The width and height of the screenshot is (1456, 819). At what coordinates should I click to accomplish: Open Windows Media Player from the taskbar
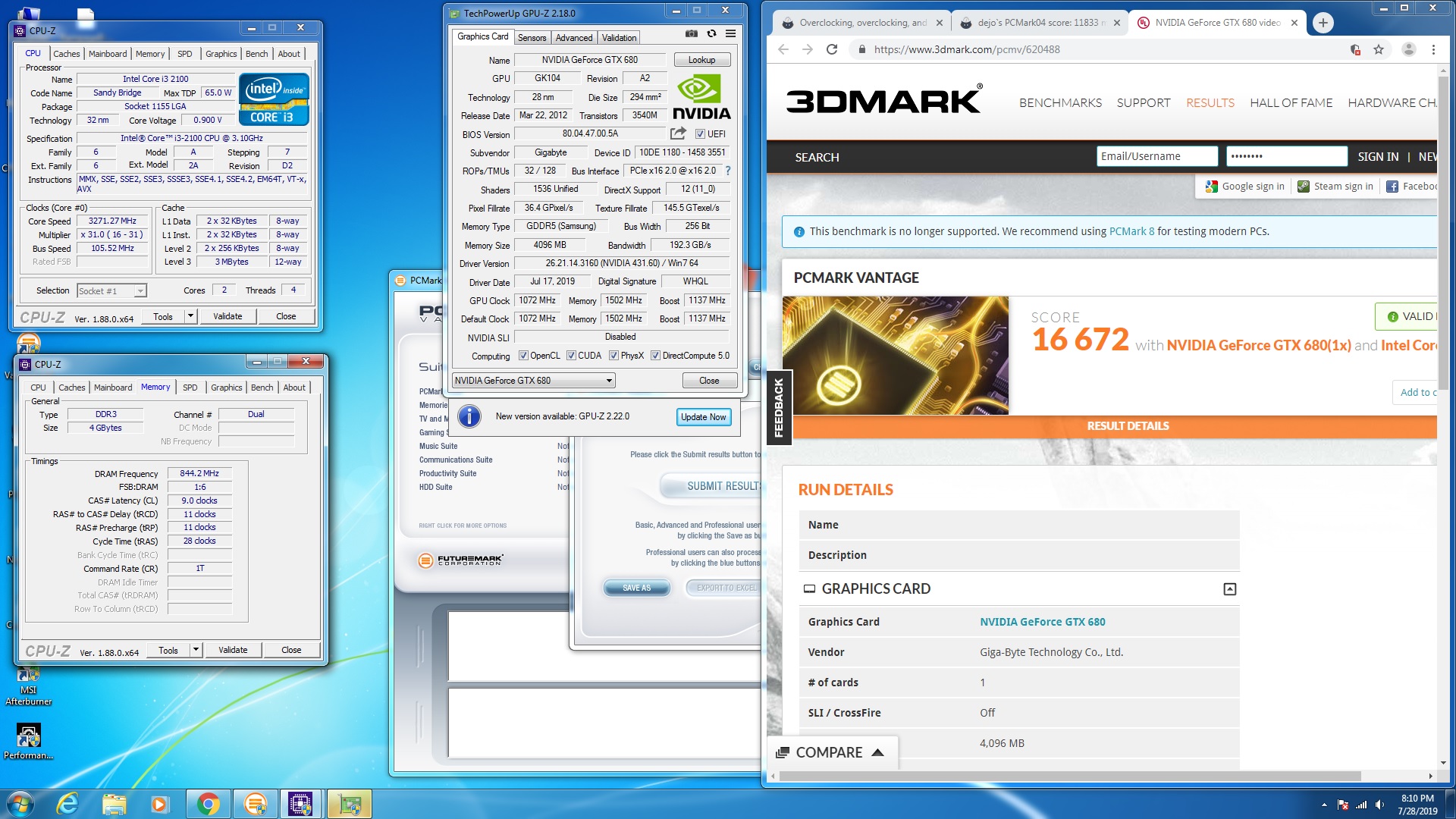pos(160,804)
